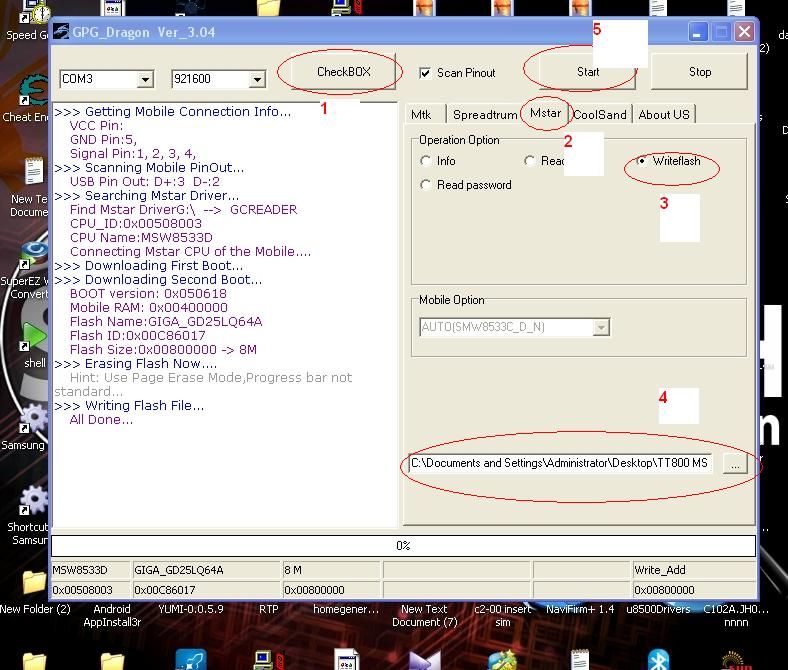Click the MSW8533D status bar cell
788x670 pixels.
tap(90, 570)
